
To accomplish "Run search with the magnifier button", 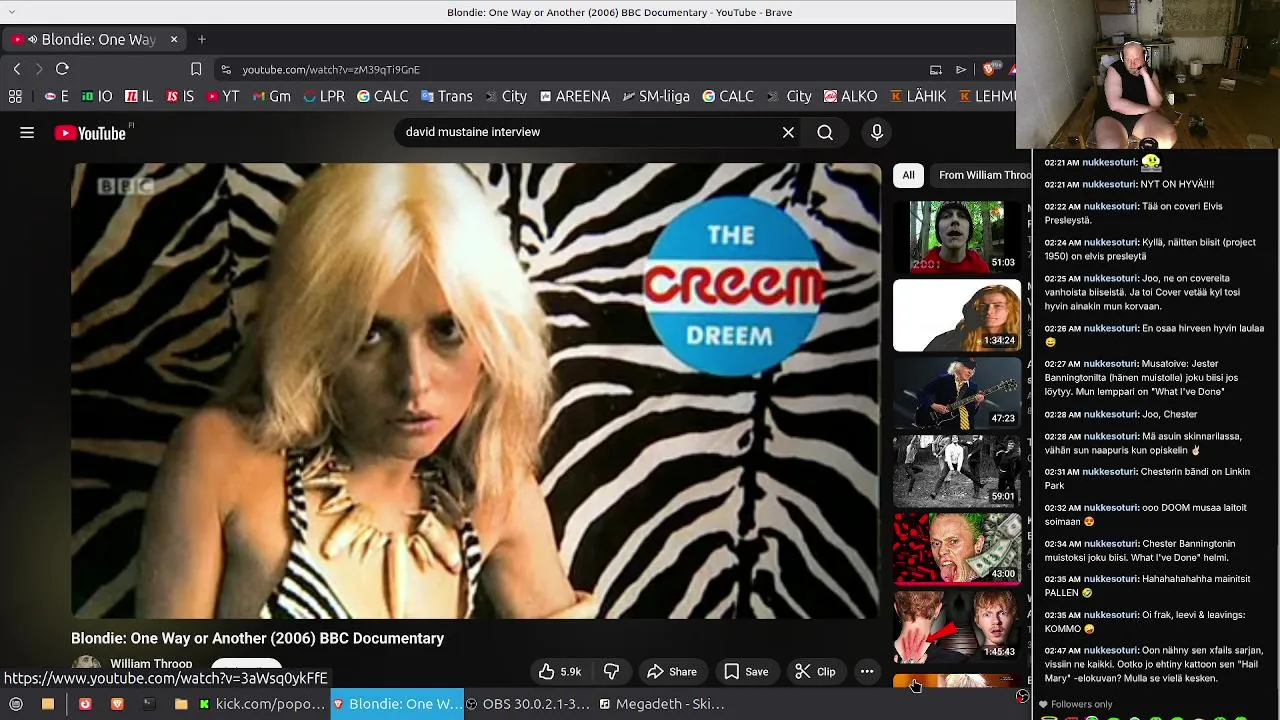I will tap(825, 132).
